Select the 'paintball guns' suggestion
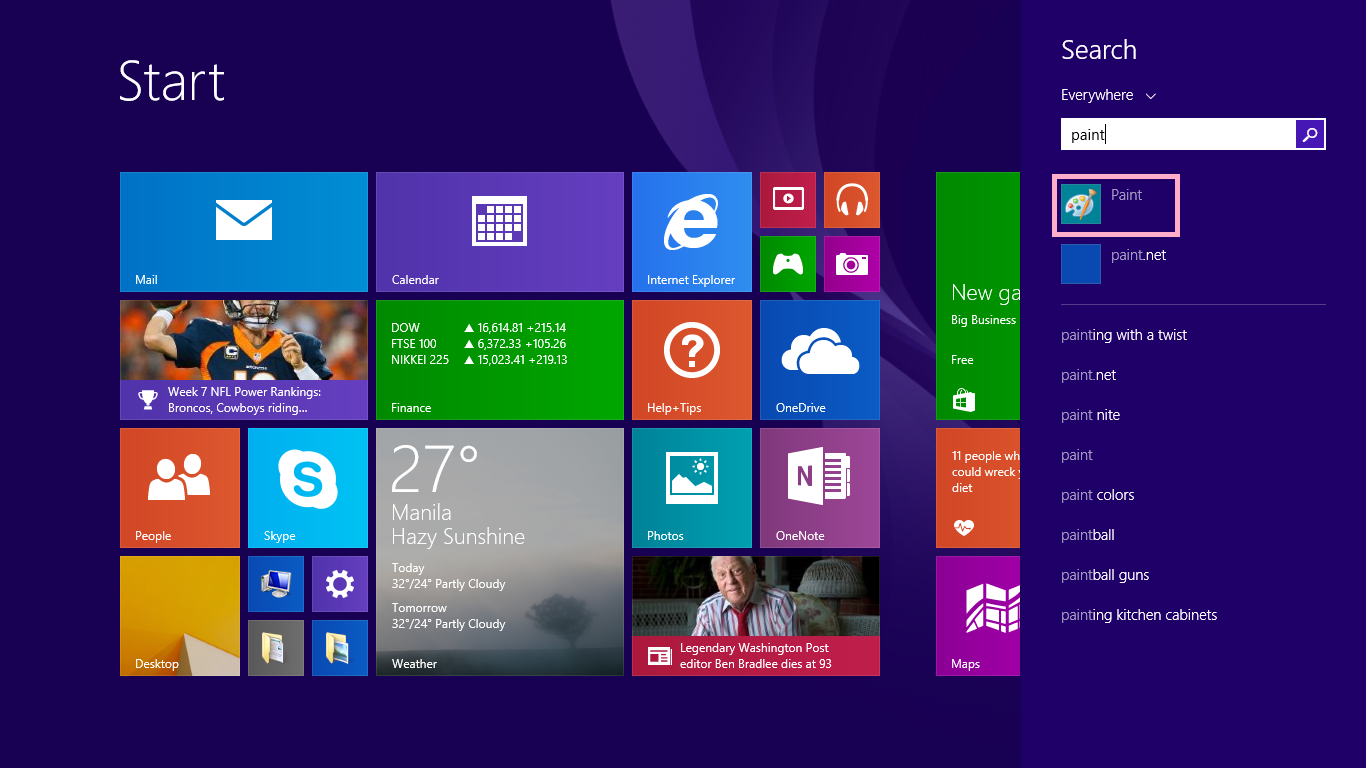The image size is (1366, 768). tap(1105, 575)
